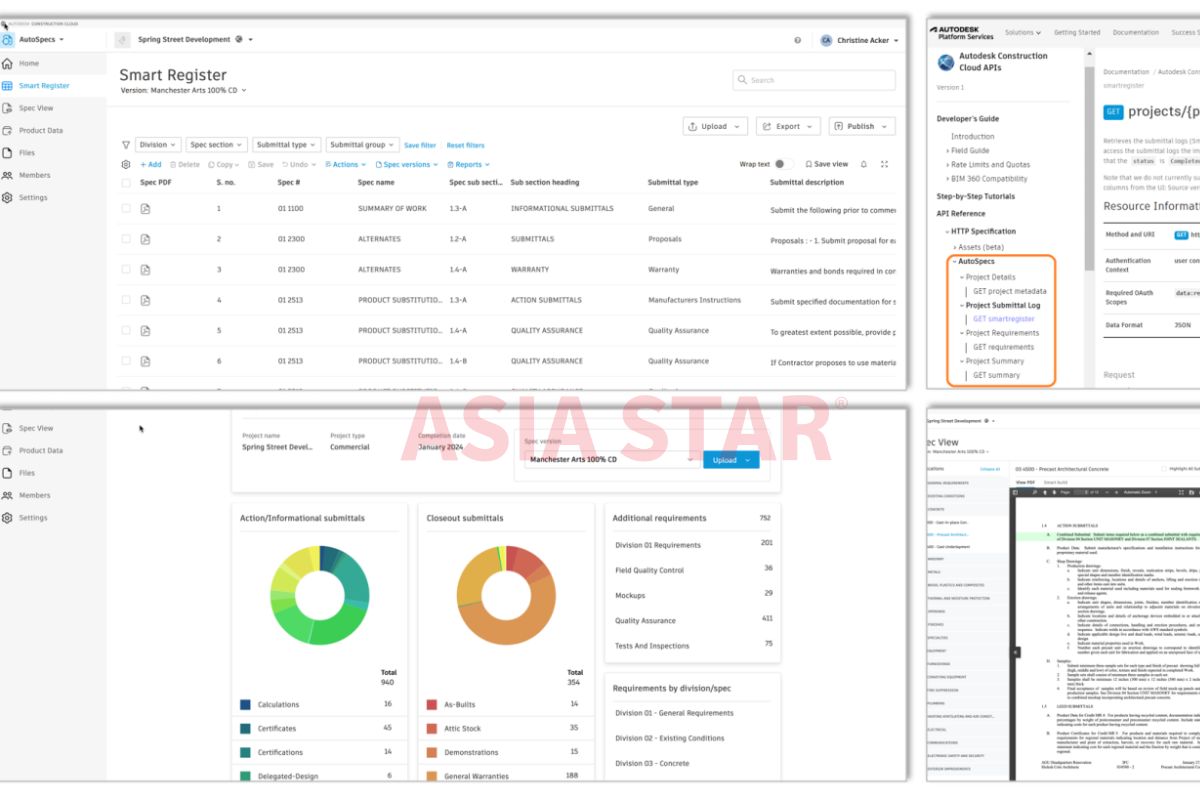Image resolution: width=1200 pixels, height=800 pixels.
Task: Open the Submittal type filter dropdown
Action: click(x=286, y=145)
